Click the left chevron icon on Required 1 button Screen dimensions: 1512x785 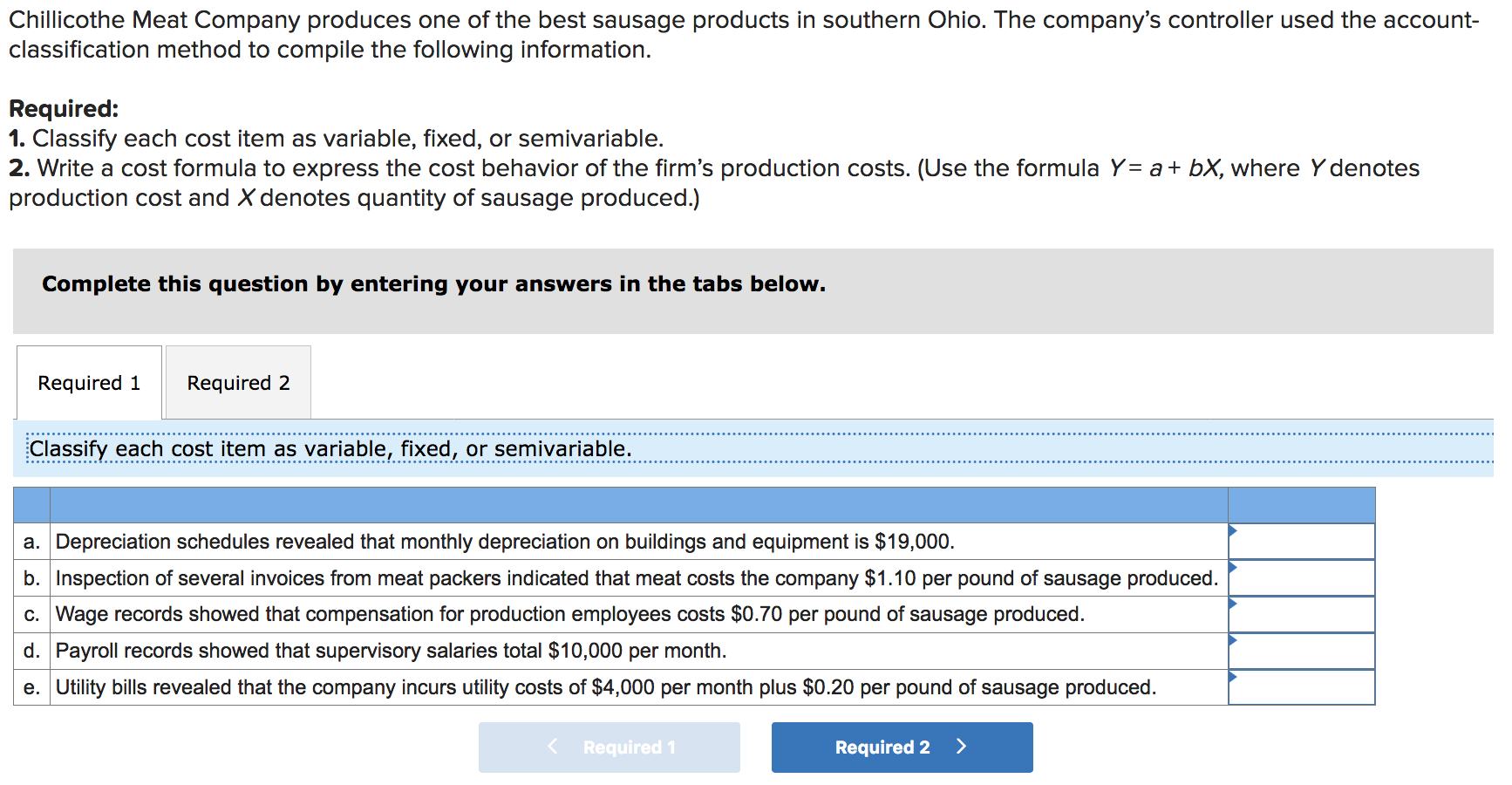(552, 746)
